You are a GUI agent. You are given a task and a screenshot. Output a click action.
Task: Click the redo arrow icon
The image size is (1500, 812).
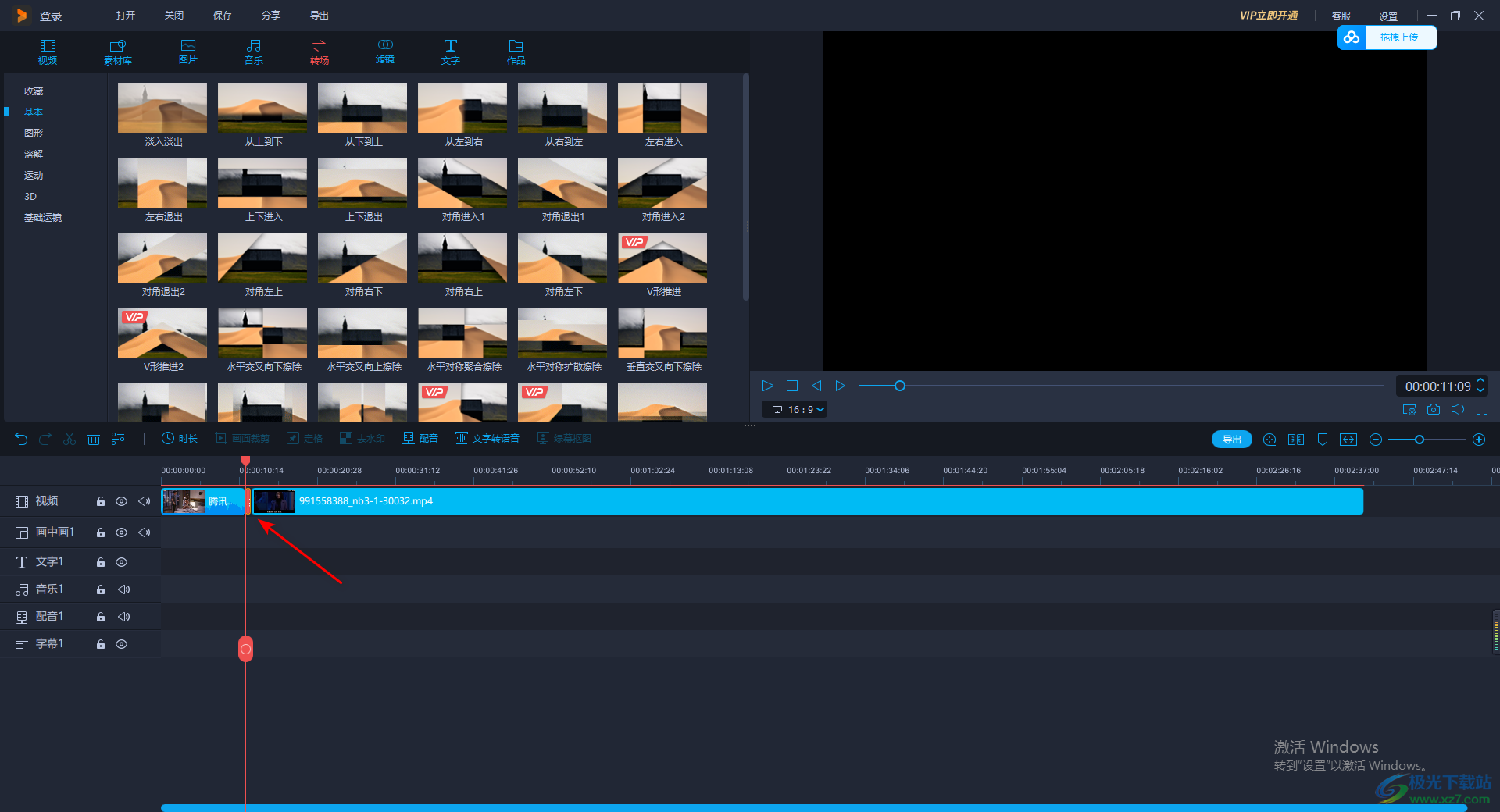45,439
